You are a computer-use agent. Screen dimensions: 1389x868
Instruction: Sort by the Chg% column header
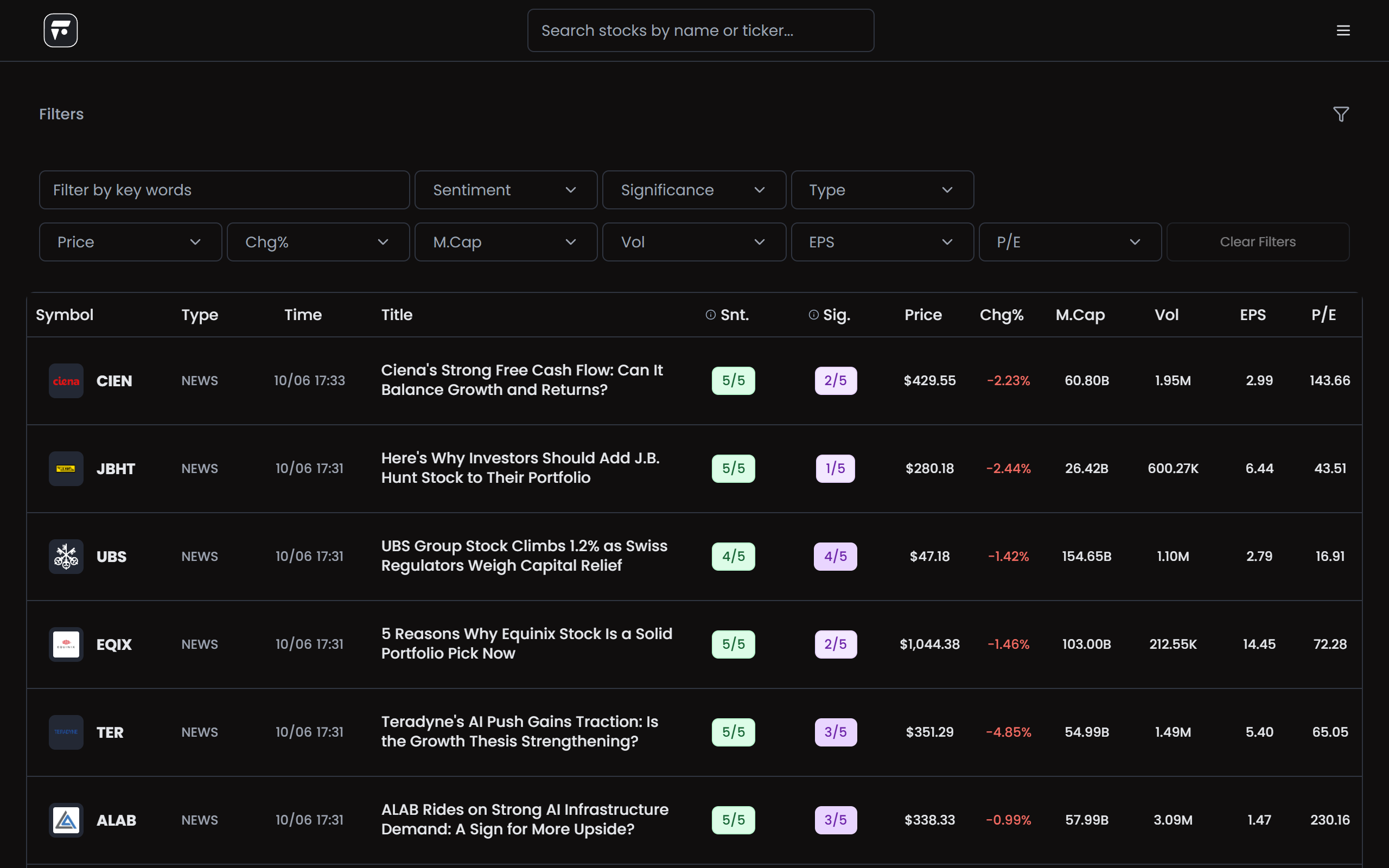pos(1002,315)
